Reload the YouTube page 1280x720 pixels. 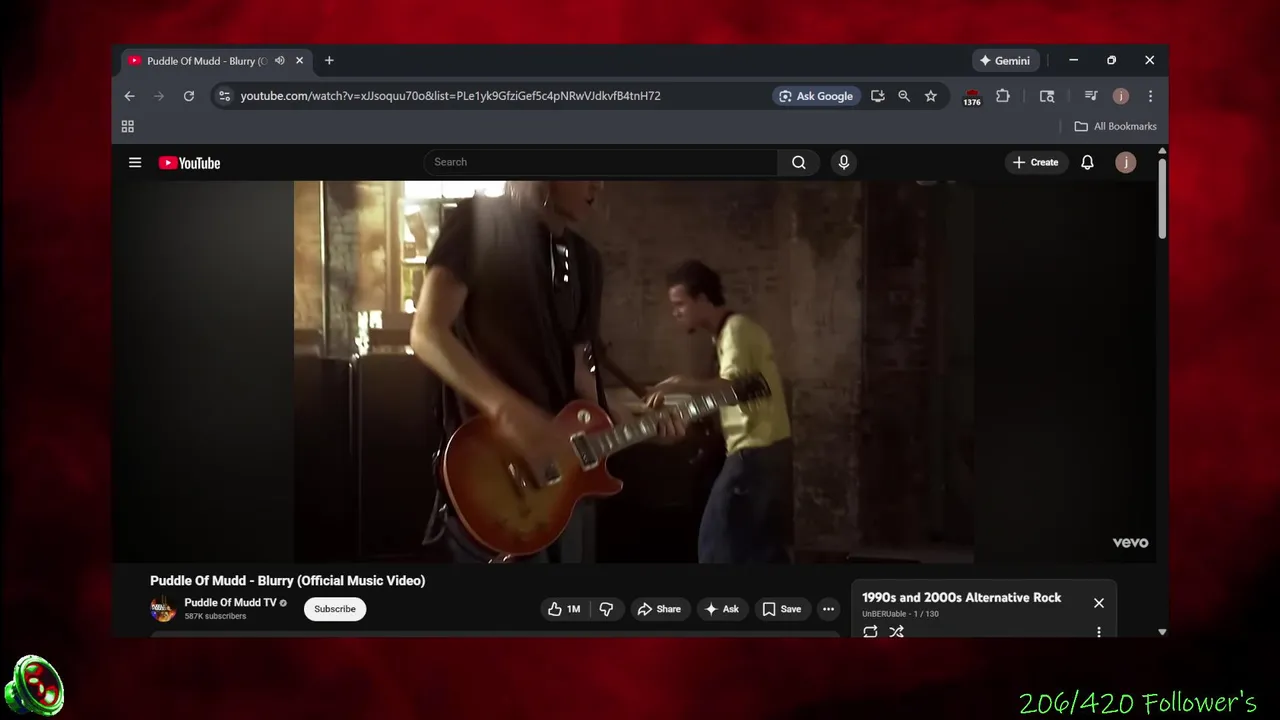tap(188, 96)
